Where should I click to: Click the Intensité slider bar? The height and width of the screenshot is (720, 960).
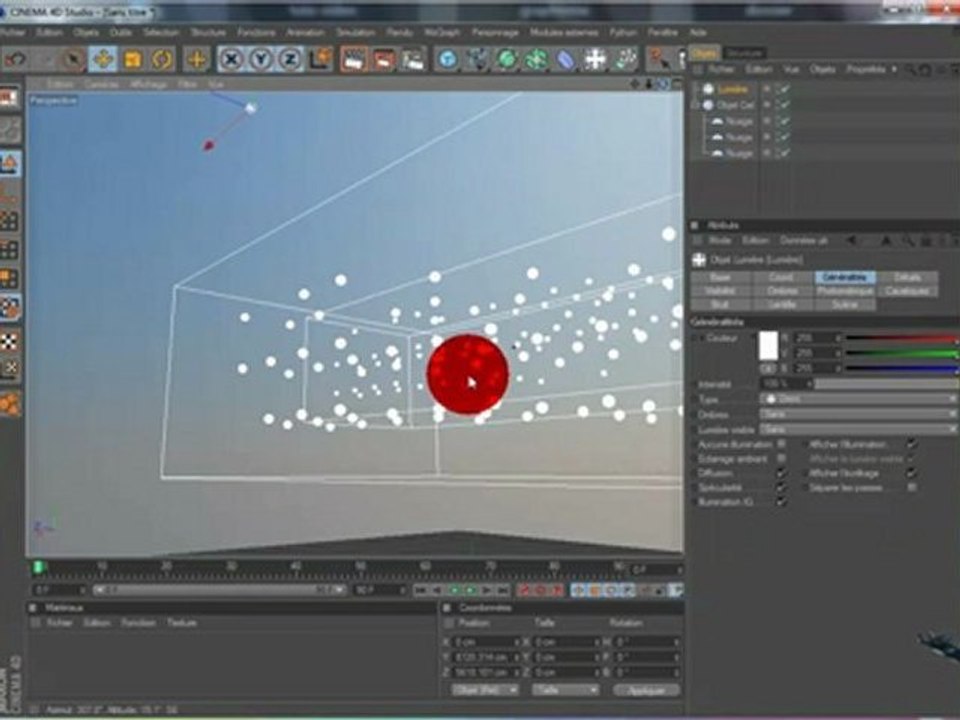coord(885,384)
